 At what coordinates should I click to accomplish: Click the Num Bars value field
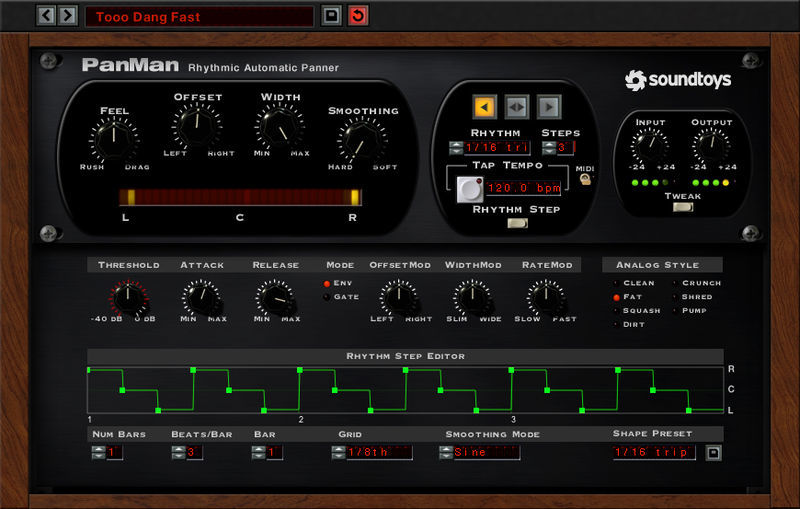114,452
